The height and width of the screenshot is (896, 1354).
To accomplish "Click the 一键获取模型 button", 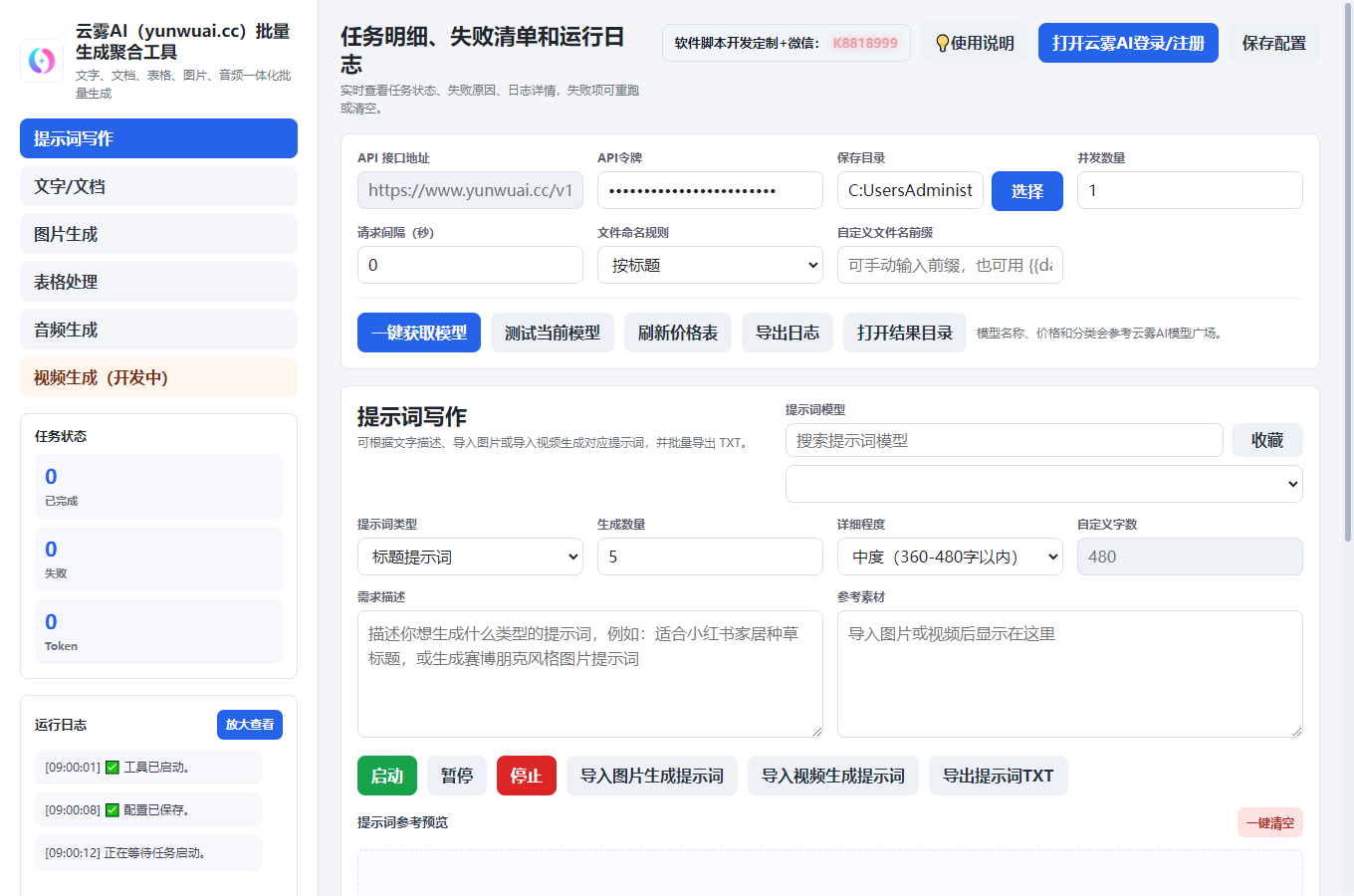I will coord(419,333).
